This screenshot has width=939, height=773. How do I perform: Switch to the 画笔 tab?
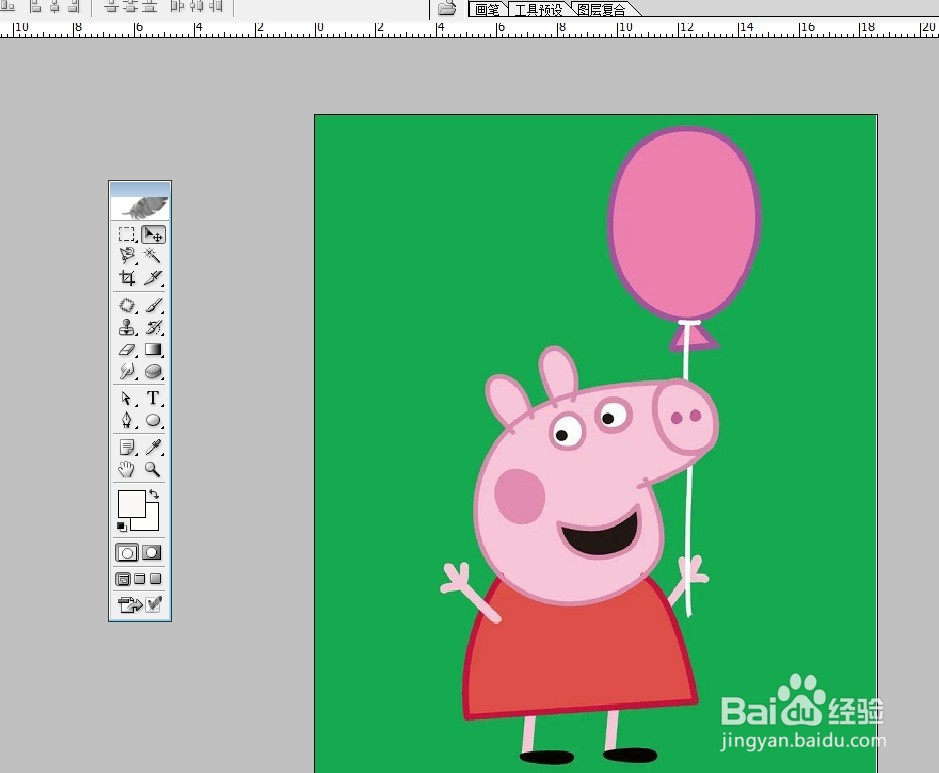pos(487,10)
